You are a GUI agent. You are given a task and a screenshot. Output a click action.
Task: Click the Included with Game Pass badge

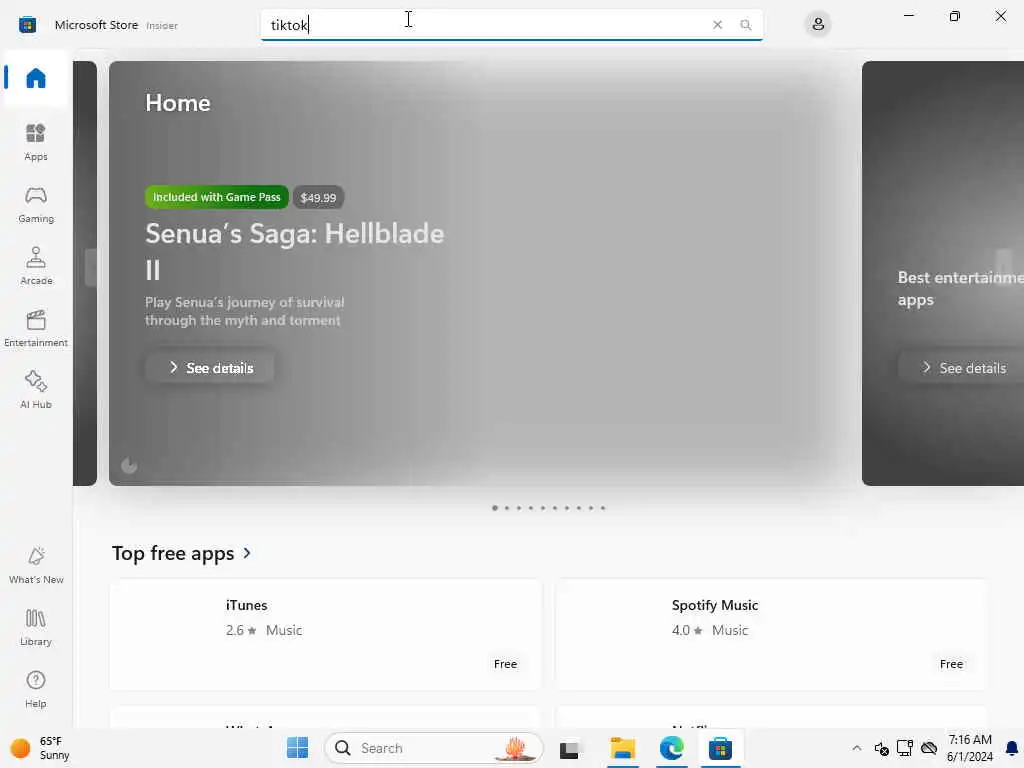click(x=216, y=197)
